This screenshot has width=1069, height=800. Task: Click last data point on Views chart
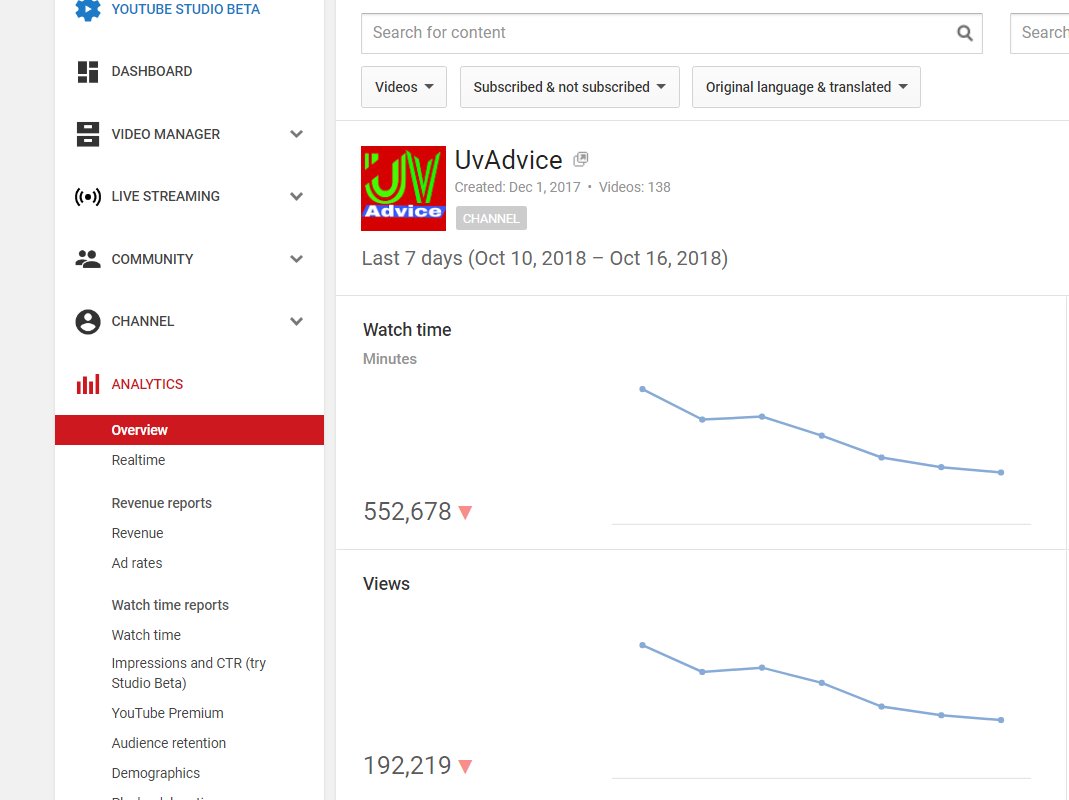click(1001, 720)
